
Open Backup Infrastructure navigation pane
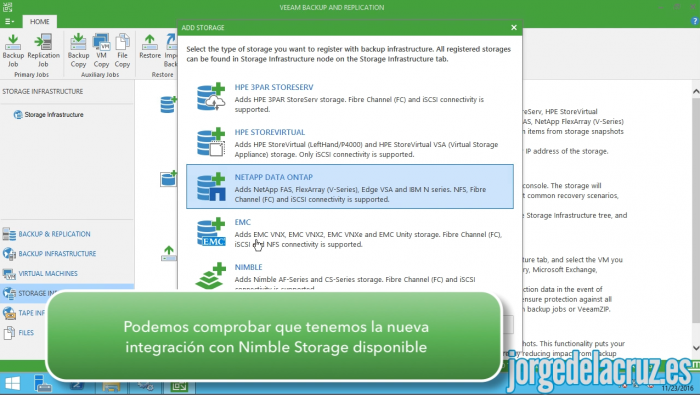pos(57,254)
